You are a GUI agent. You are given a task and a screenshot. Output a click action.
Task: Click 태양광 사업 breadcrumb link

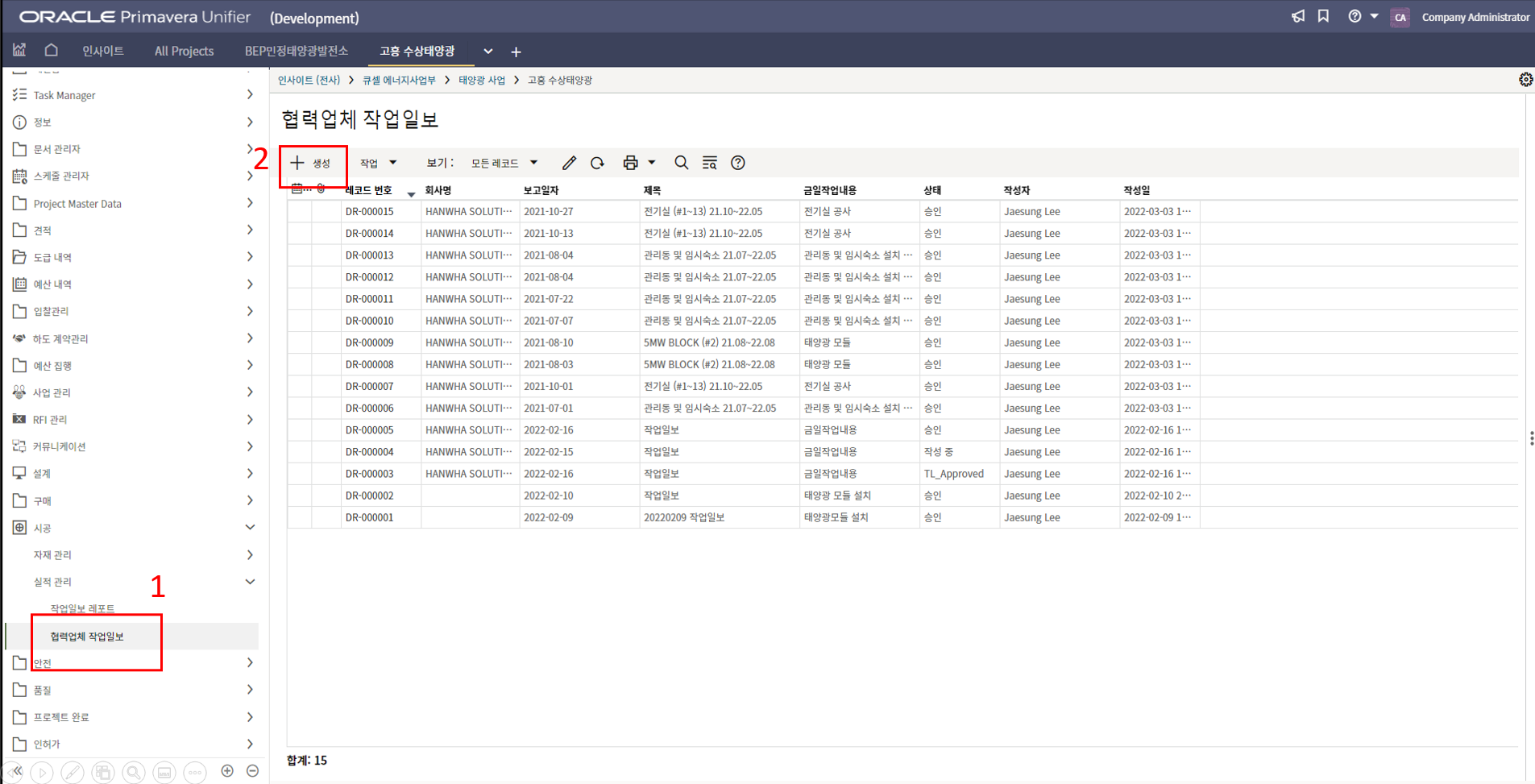(x=481, y=80)
